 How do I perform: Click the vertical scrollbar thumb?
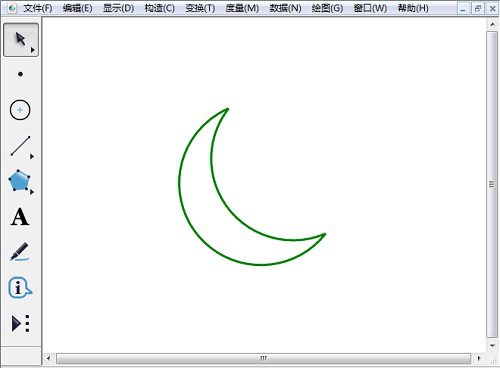pyautogui.click(x=492, y=184)
